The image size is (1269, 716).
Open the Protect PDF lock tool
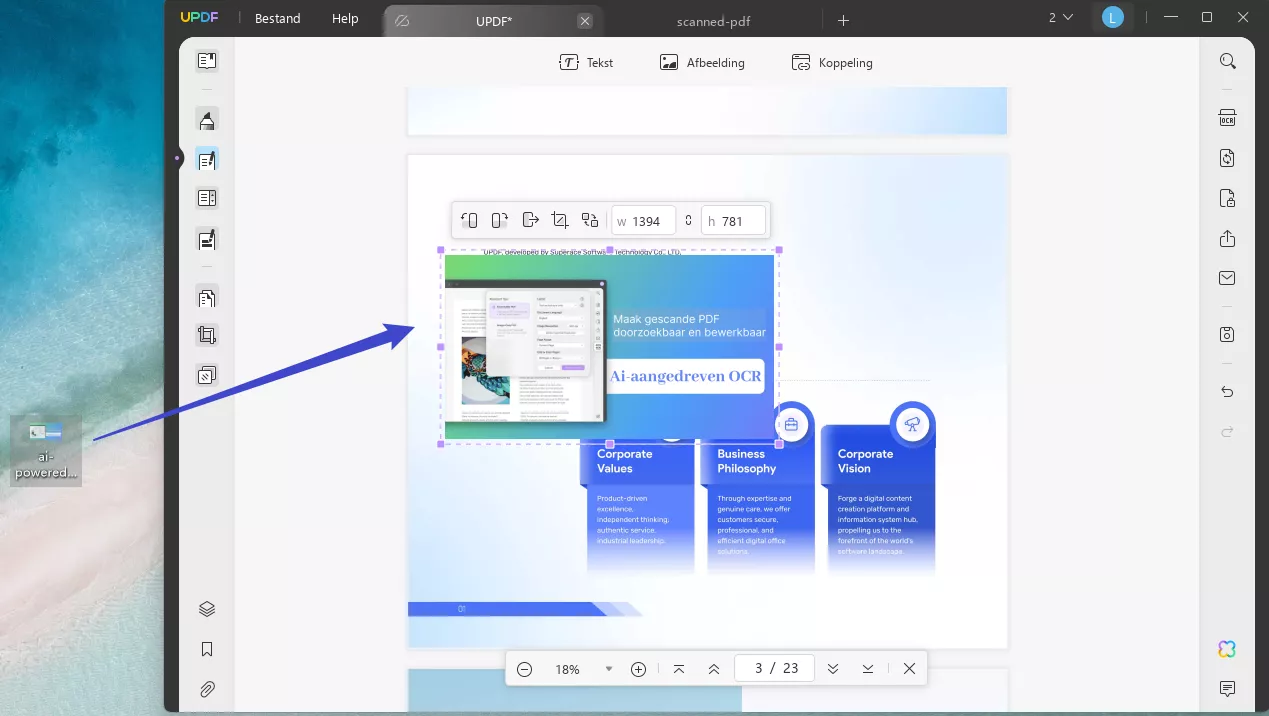coord(1228,198)
